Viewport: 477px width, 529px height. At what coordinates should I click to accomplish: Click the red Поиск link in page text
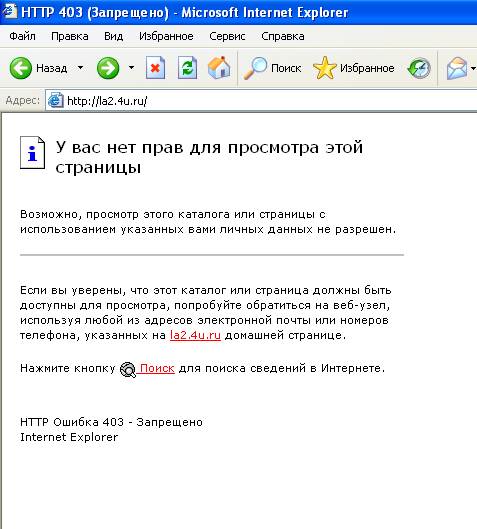click(157, 368)
